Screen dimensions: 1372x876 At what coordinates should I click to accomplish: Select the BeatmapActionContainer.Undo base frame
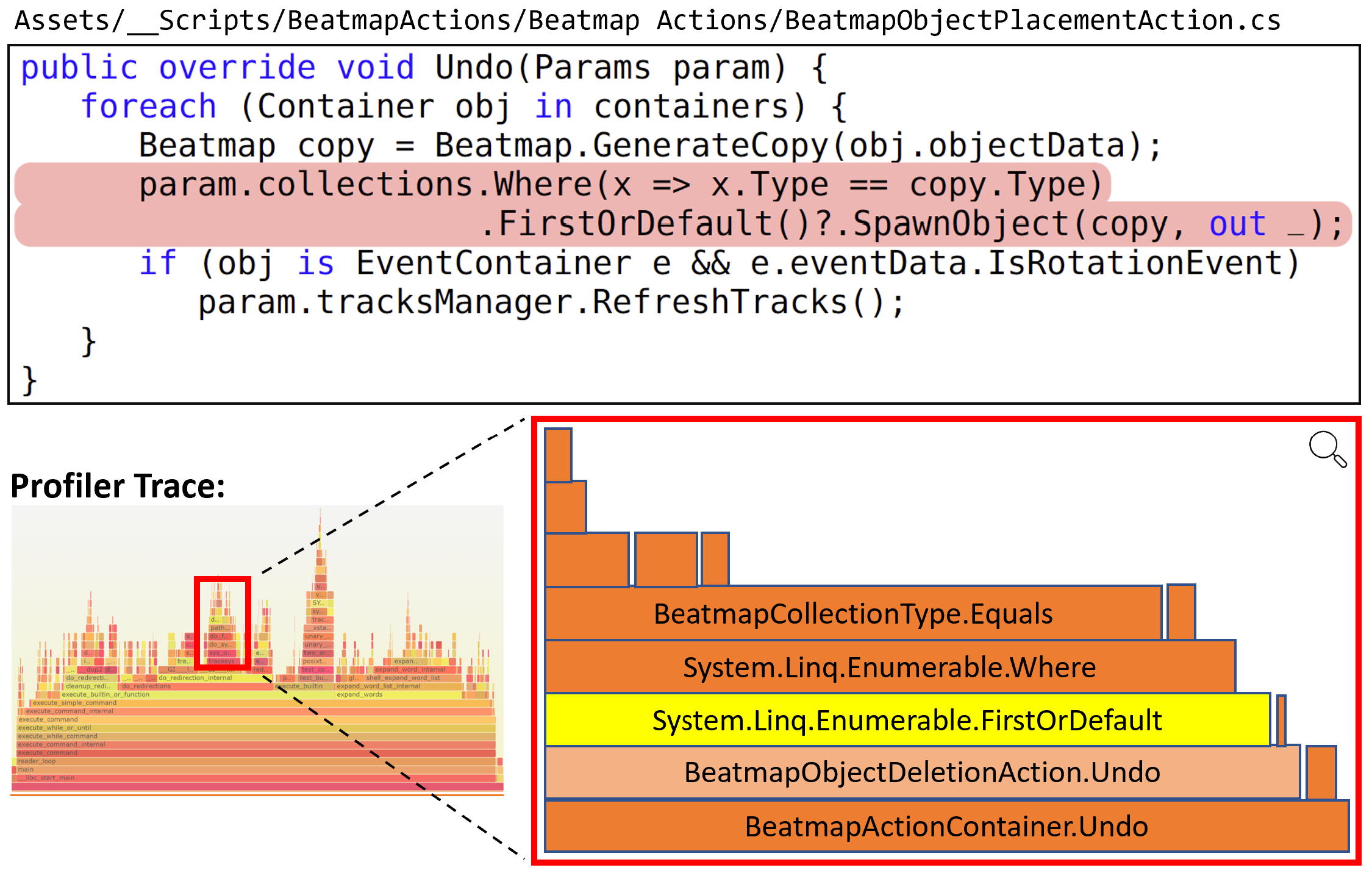click(x=946, y=827)
